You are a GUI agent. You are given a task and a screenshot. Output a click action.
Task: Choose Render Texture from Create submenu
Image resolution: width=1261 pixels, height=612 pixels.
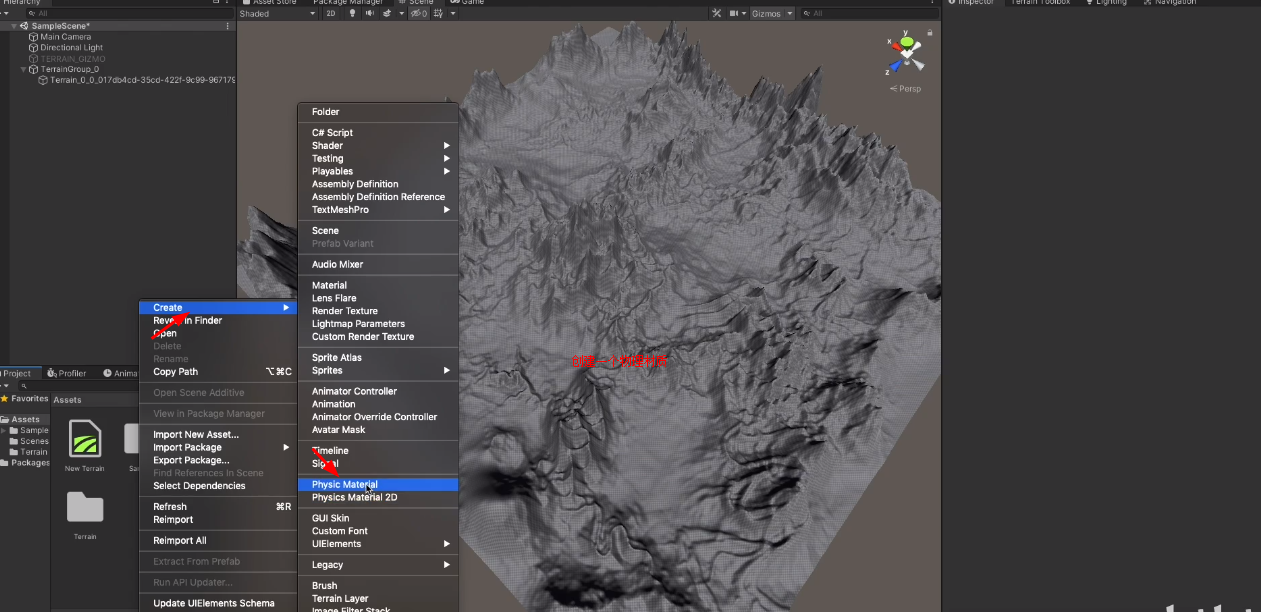pyautogui.click(x=378, y=311)
